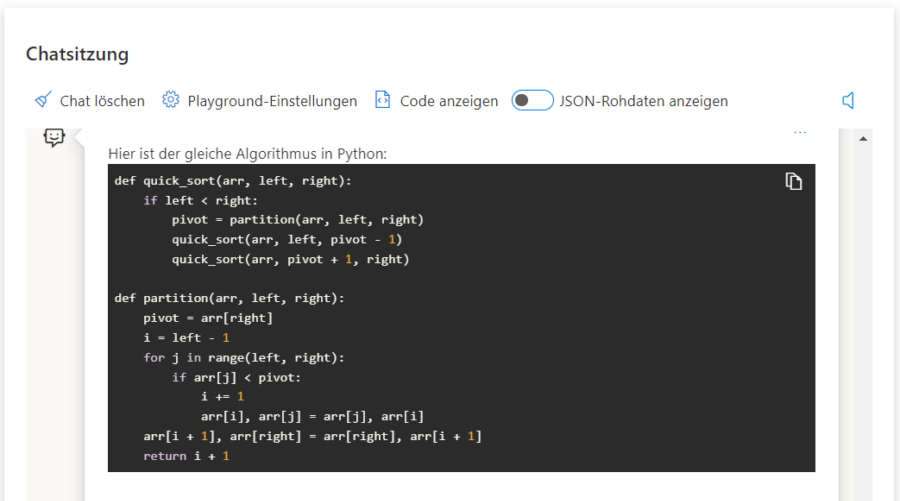This screenshot has width=900, height=501.
Task: Toggle the JSON-Rohdaten anzeigen switch
Action: [532, 100]
